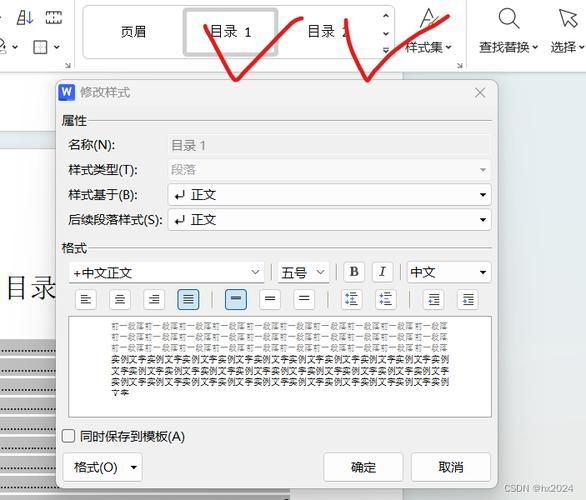Screen dimensions: 586x500
Task: Set align right in dialog
Action: pyautogui.click(x=154, y=299)
